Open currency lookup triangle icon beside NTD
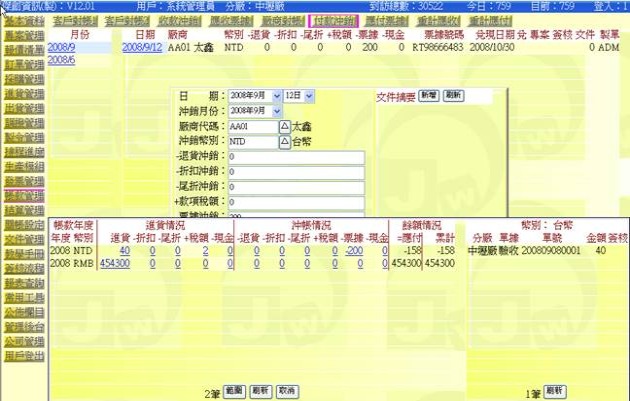The width and height of the screenshot is (630, 401). tap(284, 142)
